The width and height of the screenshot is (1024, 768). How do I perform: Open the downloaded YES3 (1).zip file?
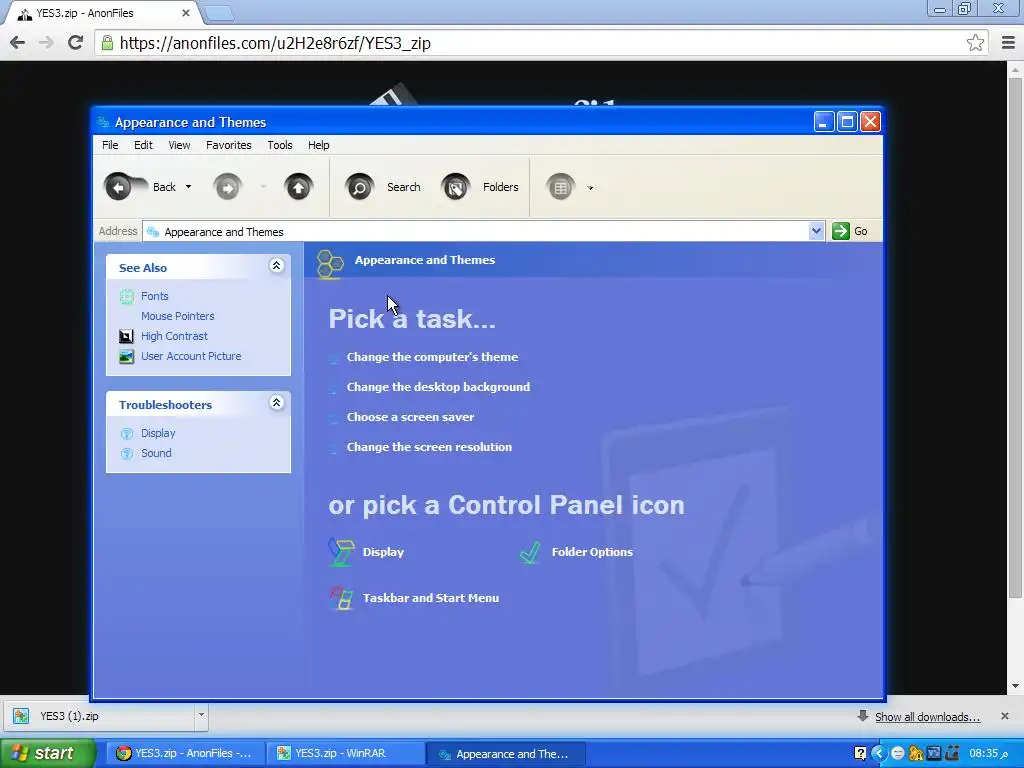pyautogui.click(x=98, y=716)
